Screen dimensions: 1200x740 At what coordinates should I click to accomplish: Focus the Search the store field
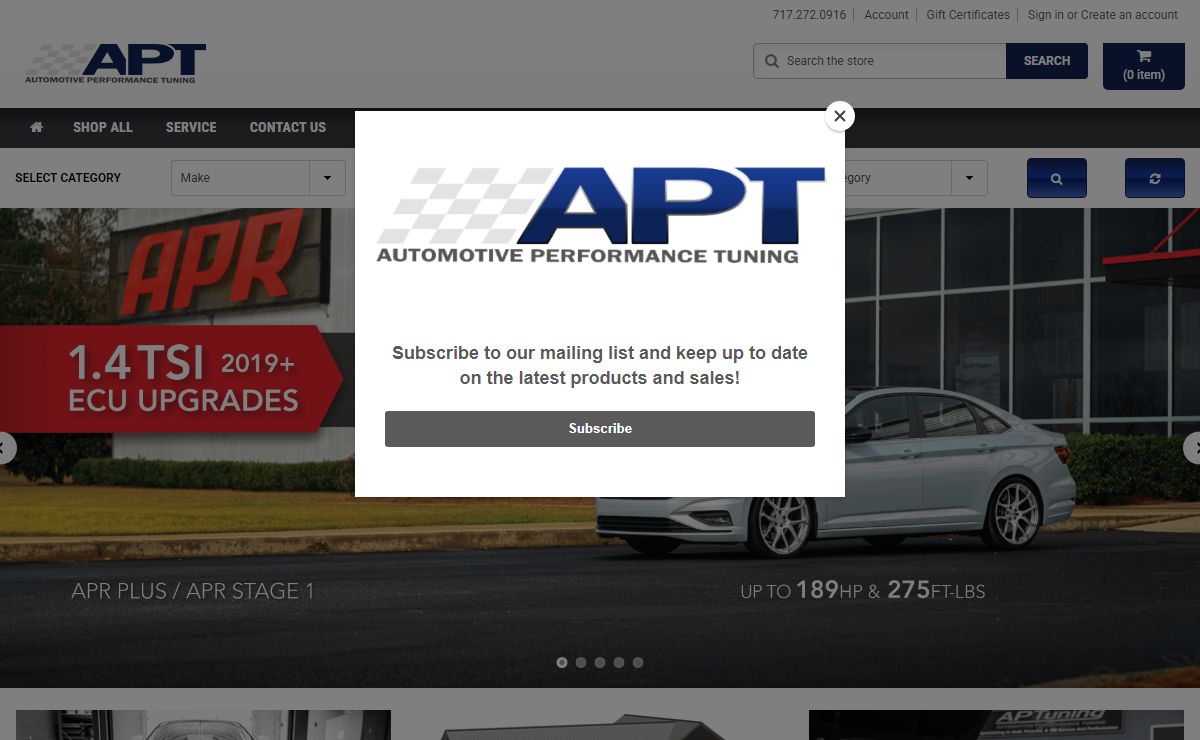(880, 61)
